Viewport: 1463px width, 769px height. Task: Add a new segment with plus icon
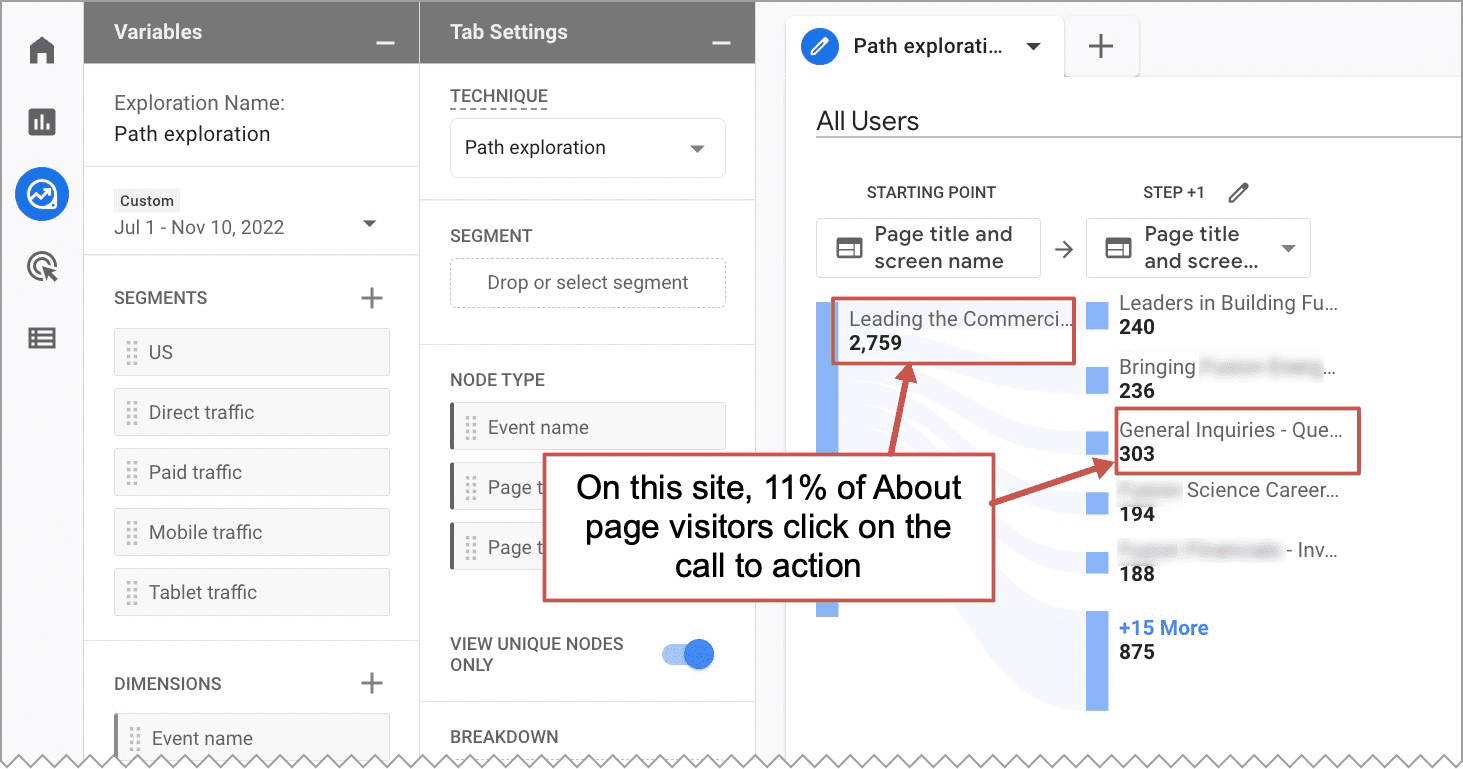tap(372, 298)
